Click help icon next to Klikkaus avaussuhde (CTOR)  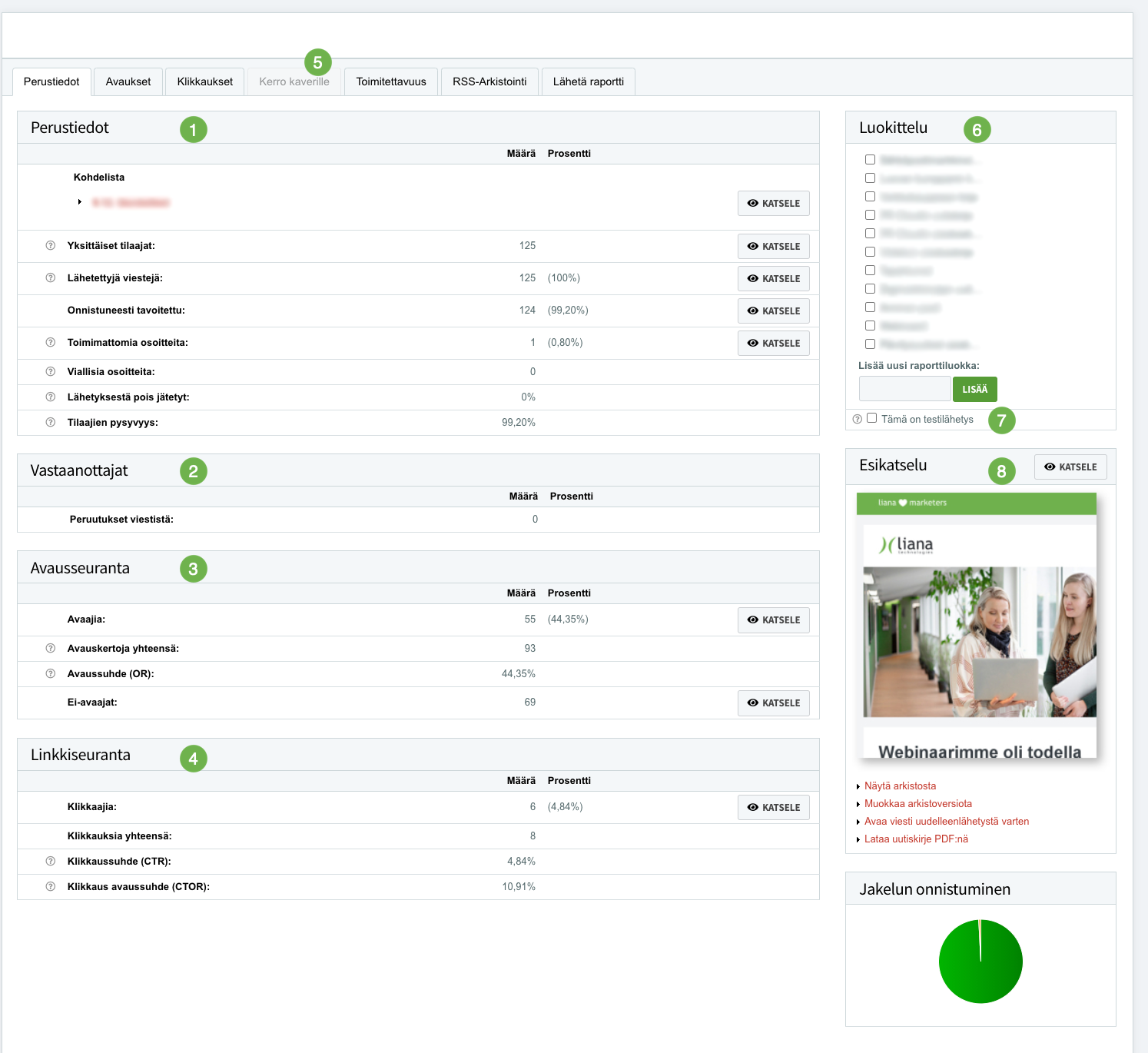point(51,887)
